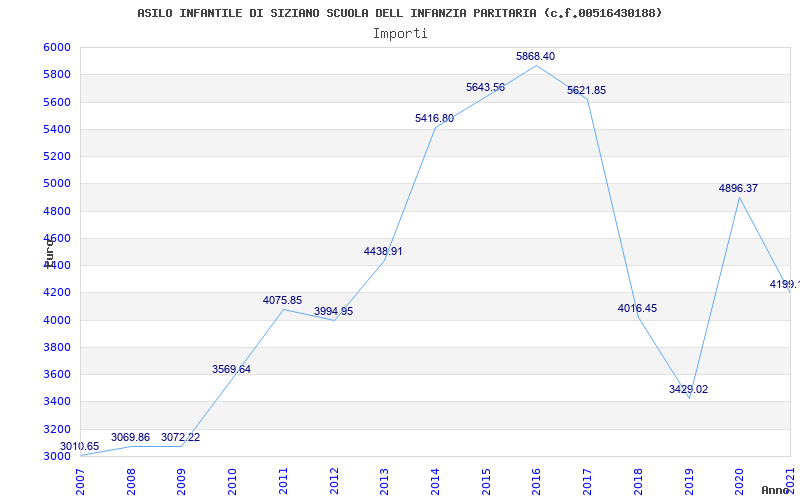Click the Euro y-axis title

[x=49, y=252]
